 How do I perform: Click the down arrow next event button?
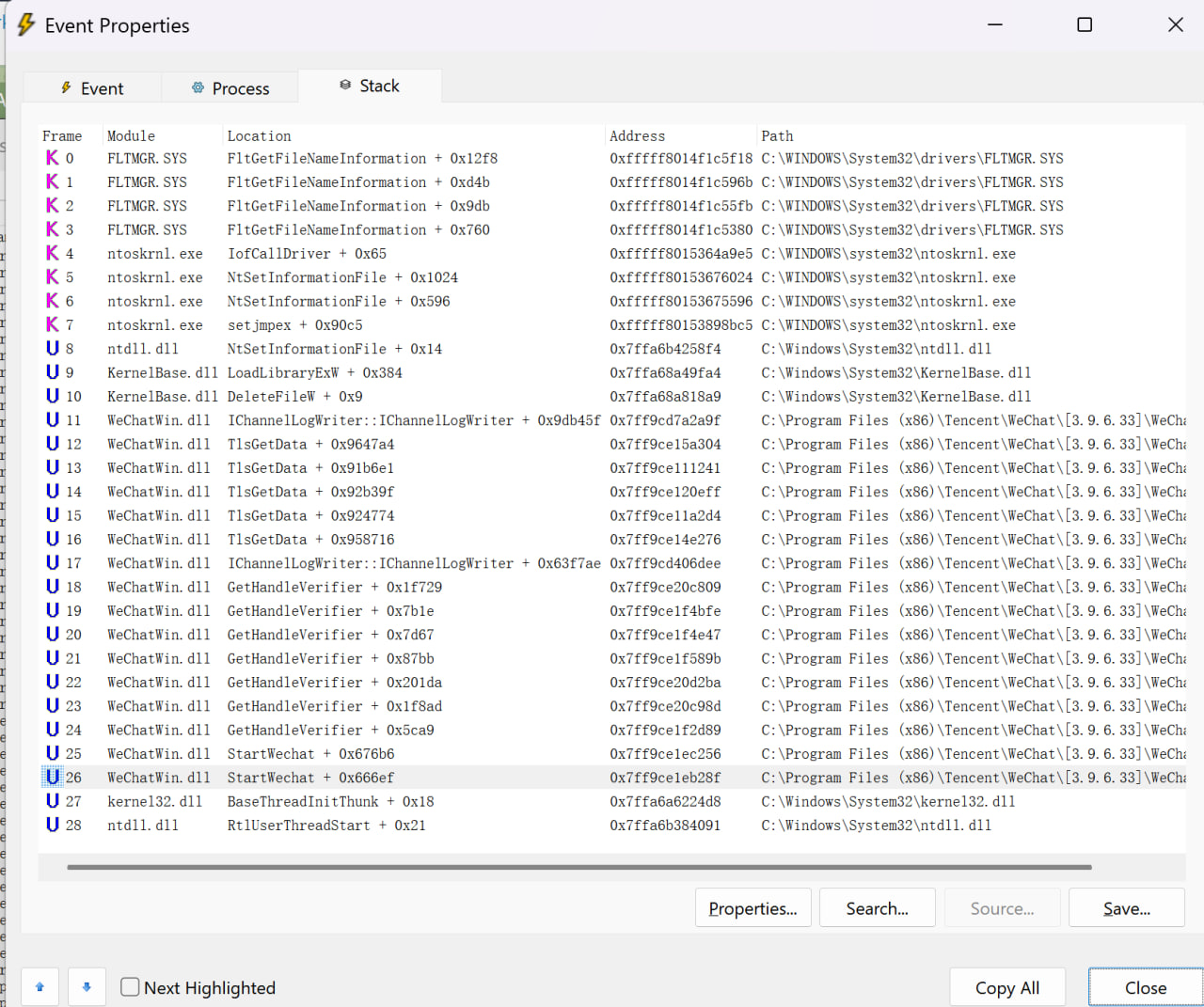[87, 987]
